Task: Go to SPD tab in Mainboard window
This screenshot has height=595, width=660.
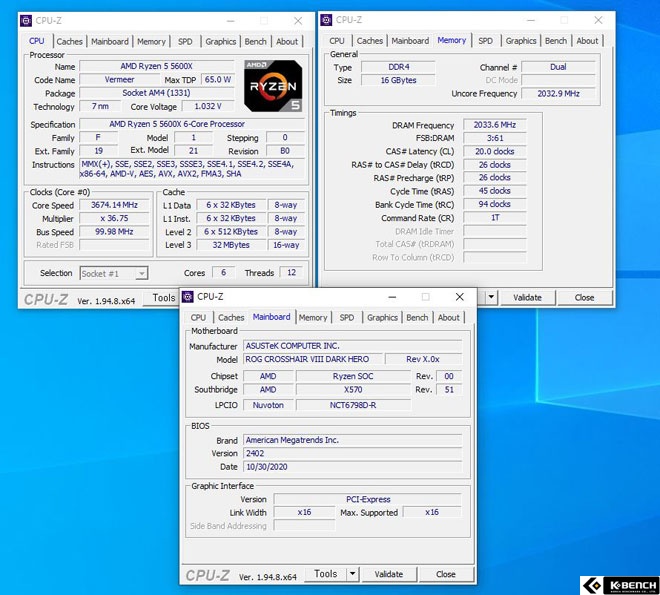Action: point(347,318)
